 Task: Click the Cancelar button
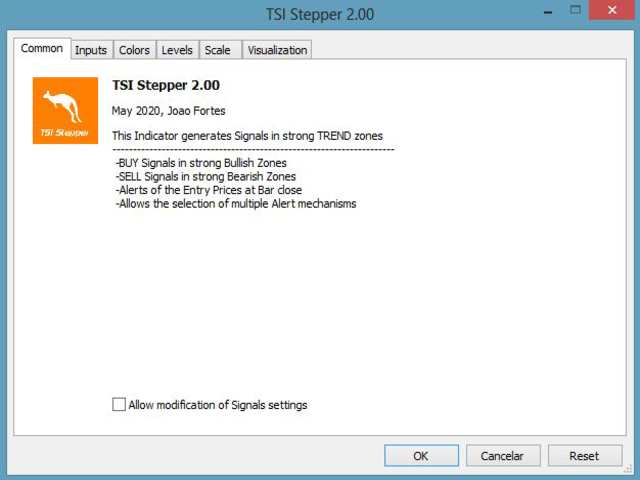pyautogui.click(x=503, y=456)
